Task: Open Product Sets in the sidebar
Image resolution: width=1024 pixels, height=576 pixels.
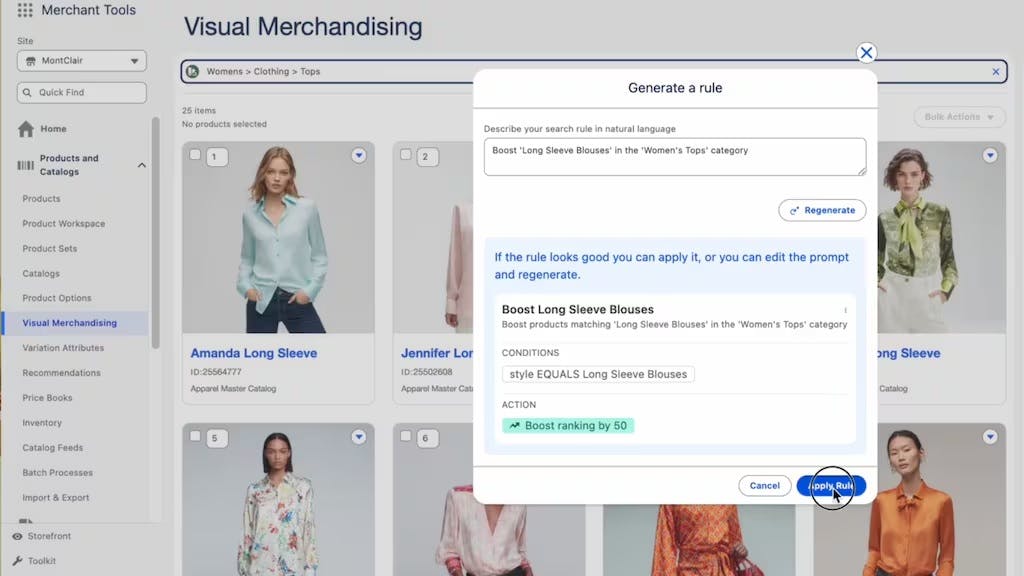Action: 50,248
